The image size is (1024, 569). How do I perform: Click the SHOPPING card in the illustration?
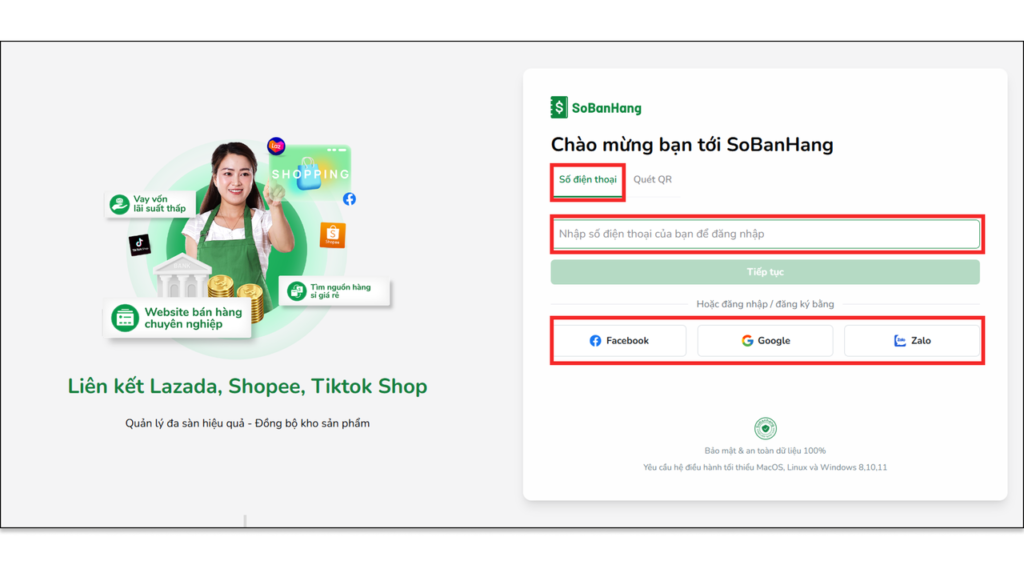coord(311,170)
